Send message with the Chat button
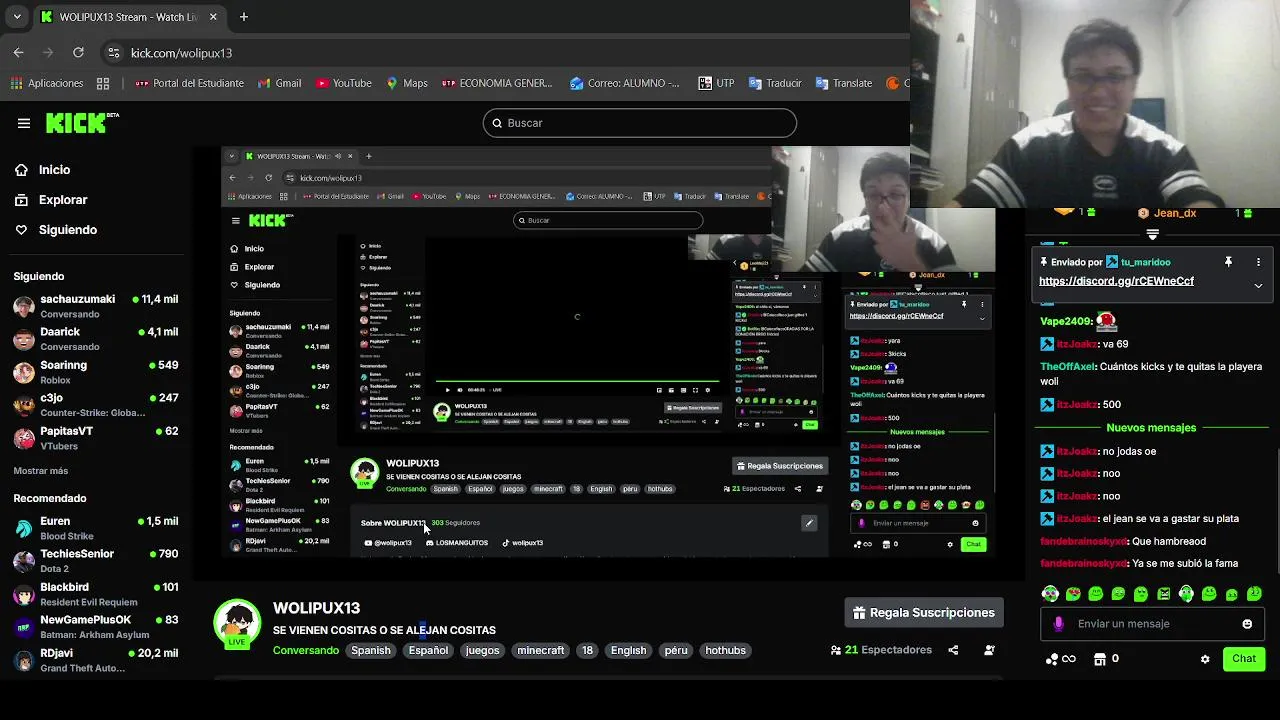The image size is (1280, 720). (x=1244, y=658)
